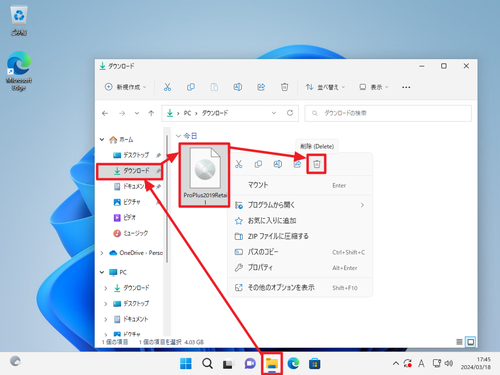
Task: Collapse the ホーム tree node
Action: 102,140
